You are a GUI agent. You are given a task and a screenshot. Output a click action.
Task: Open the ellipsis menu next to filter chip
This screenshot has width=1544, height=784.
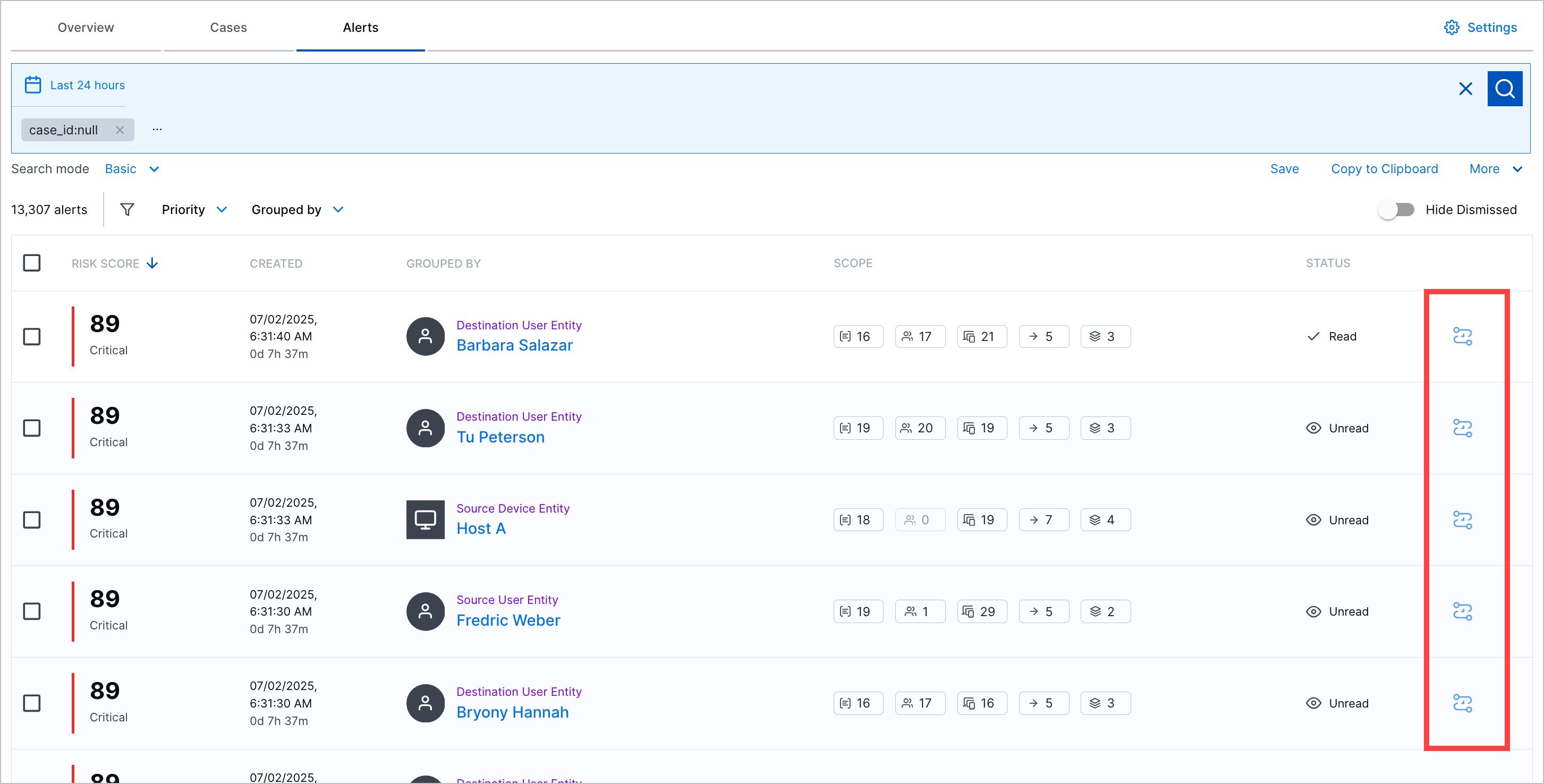tap(157, 130)
